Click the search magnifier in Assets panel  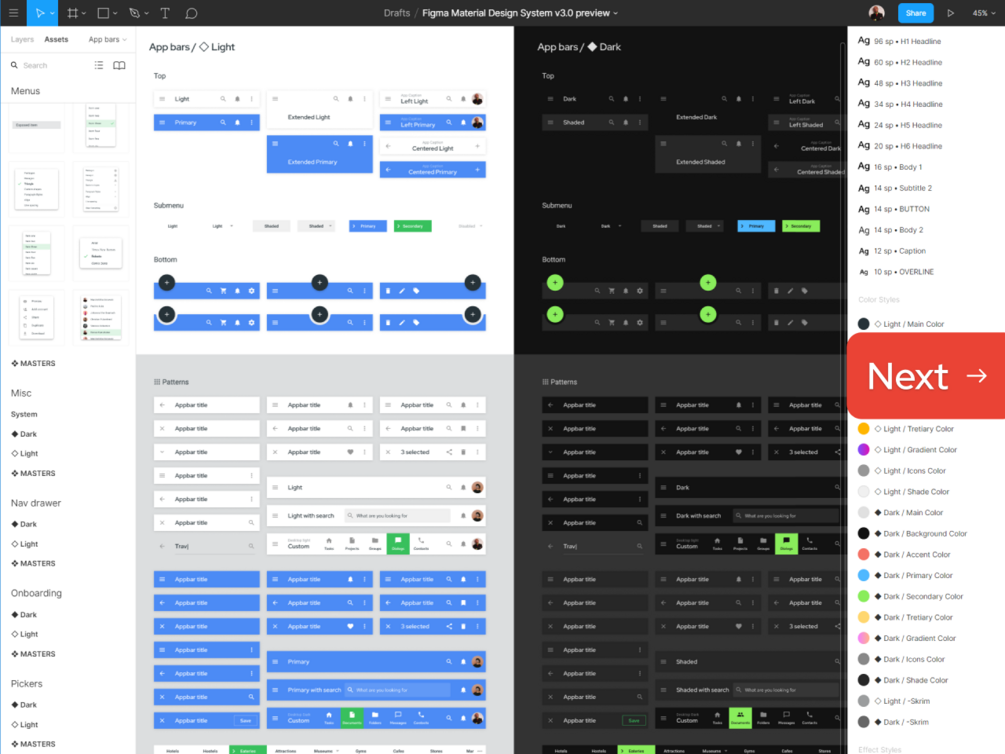coord(14,65)
